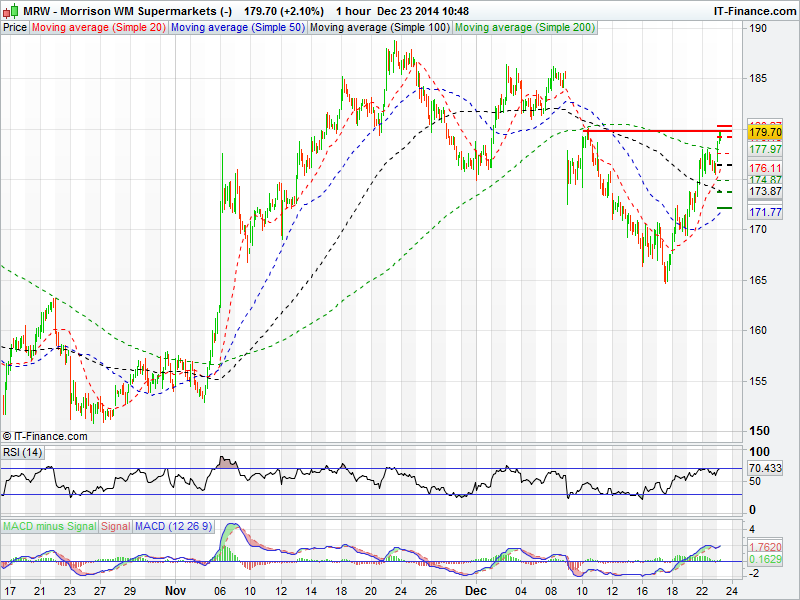Viewport: 800px width, 600px height.
Task: Select the Moving average (Simple 20) label
Action: (x=98, y=28)
